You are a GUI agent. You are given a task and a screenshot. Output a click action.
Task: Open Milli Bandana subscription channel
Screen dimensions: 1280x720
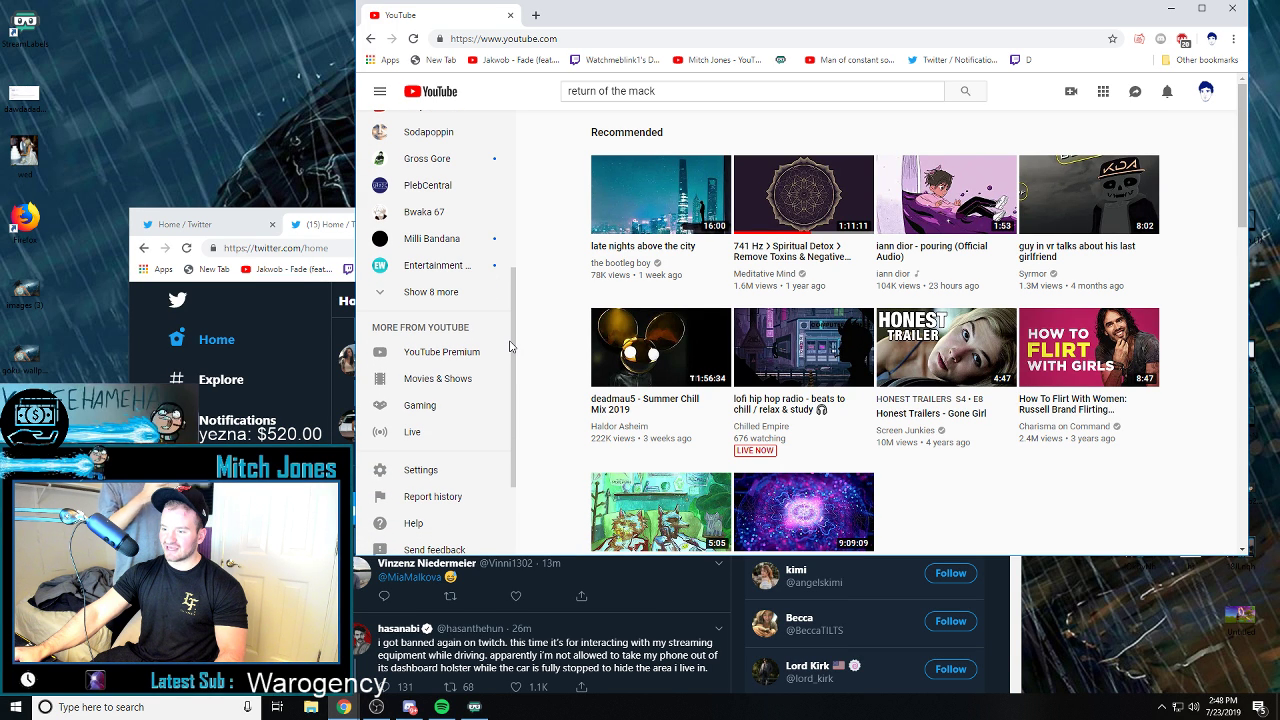click(x=431, y=239)
